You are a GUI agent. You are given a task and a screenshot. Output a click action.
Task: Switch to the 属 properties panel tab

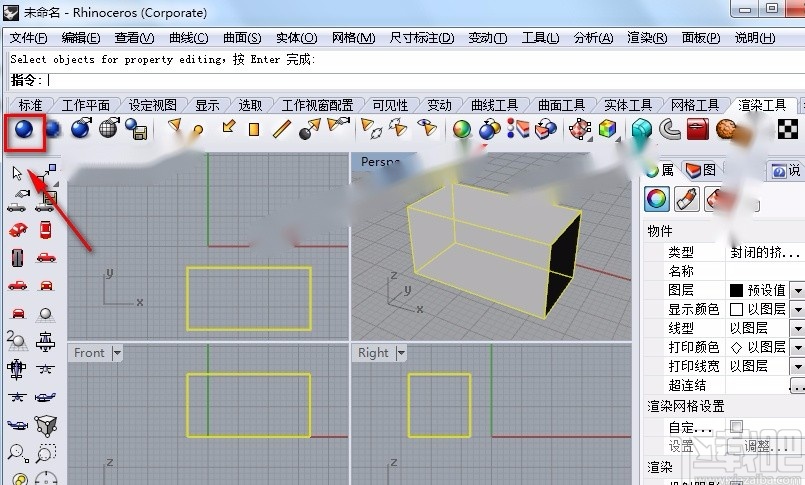[x=661, y=170]
